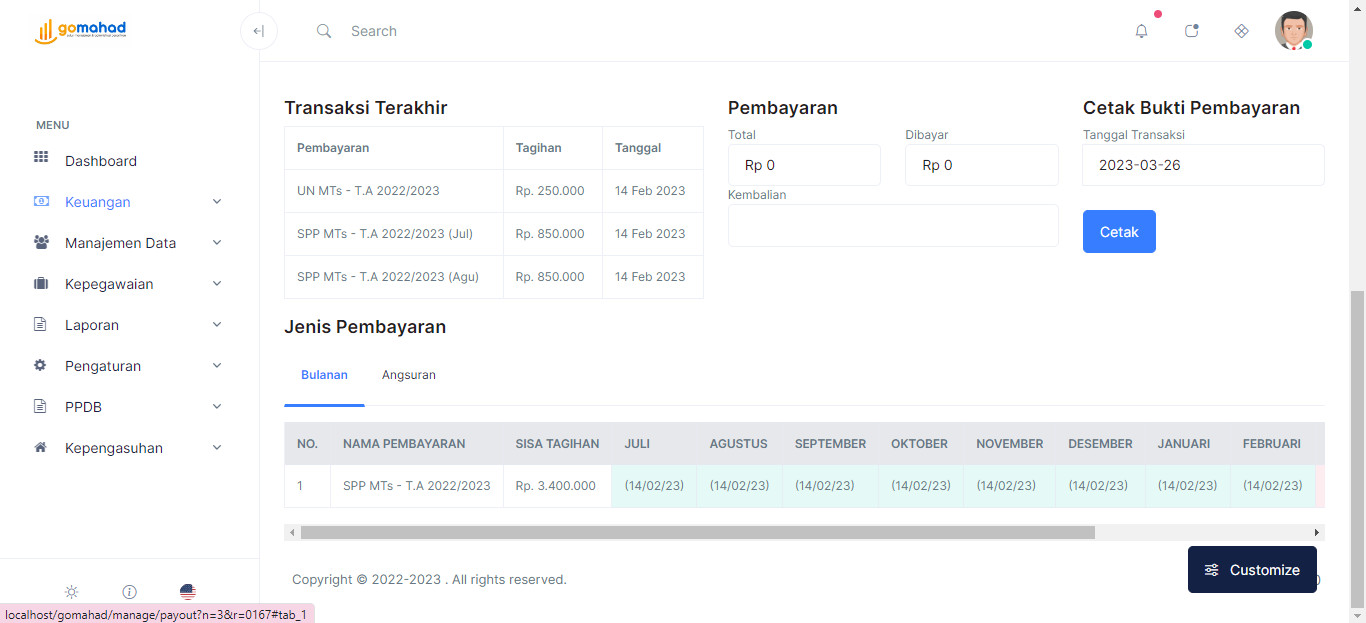Click the info icon in sidebar footer
Image resolution: width=1366 pixels, height=623 pixels.
click(129, 592)
